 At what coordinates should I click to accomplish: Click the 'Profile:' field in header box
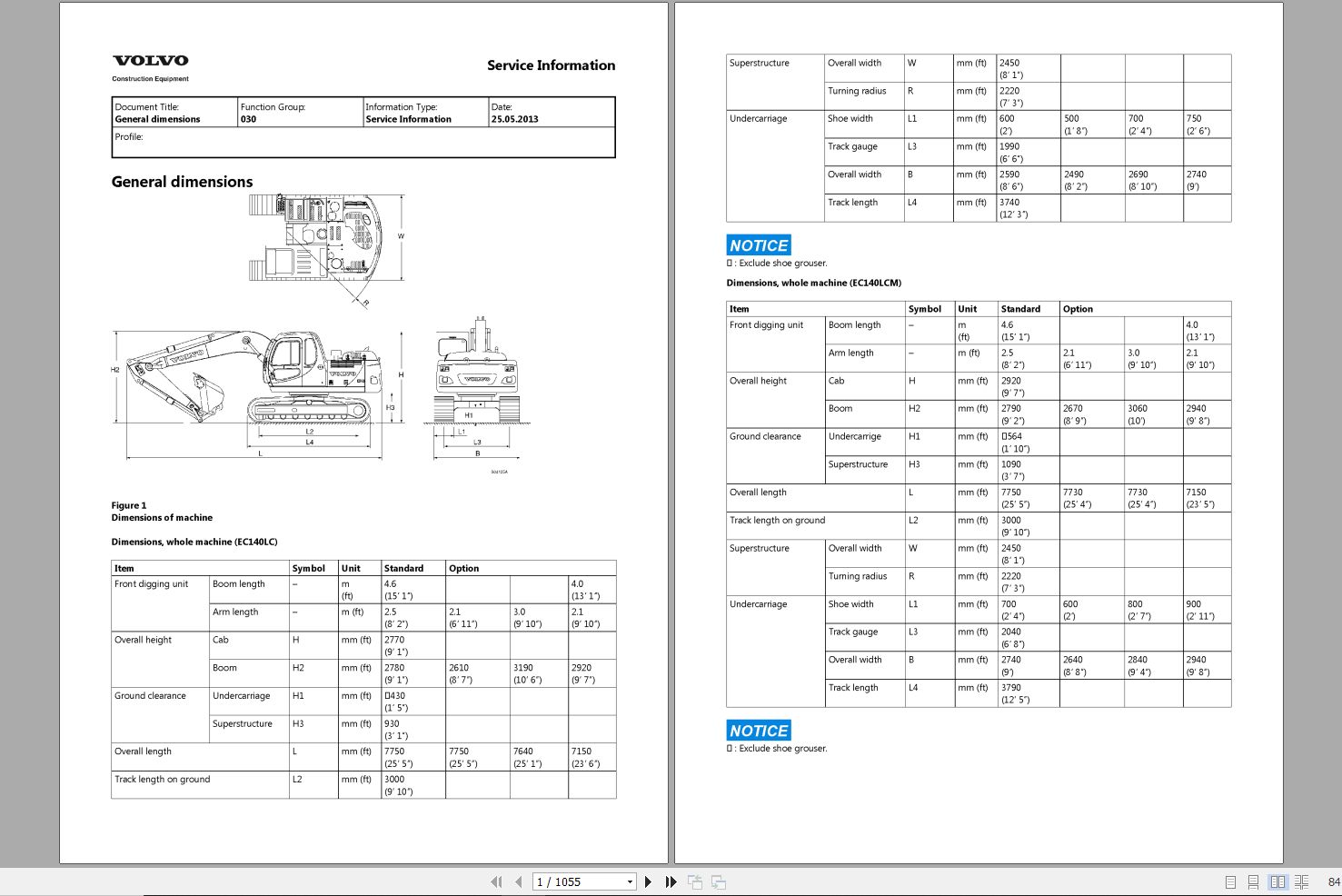pos(363,142)
